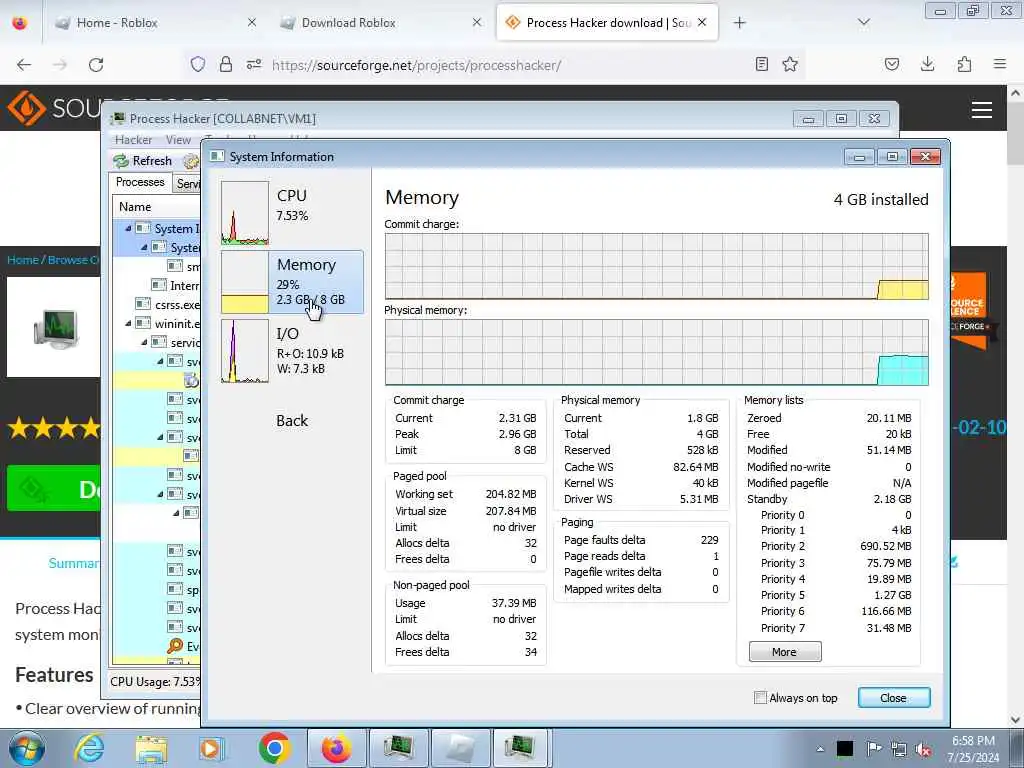Close the Process Hacker download browser tab

pyautogui.click(x=702, y=22)
